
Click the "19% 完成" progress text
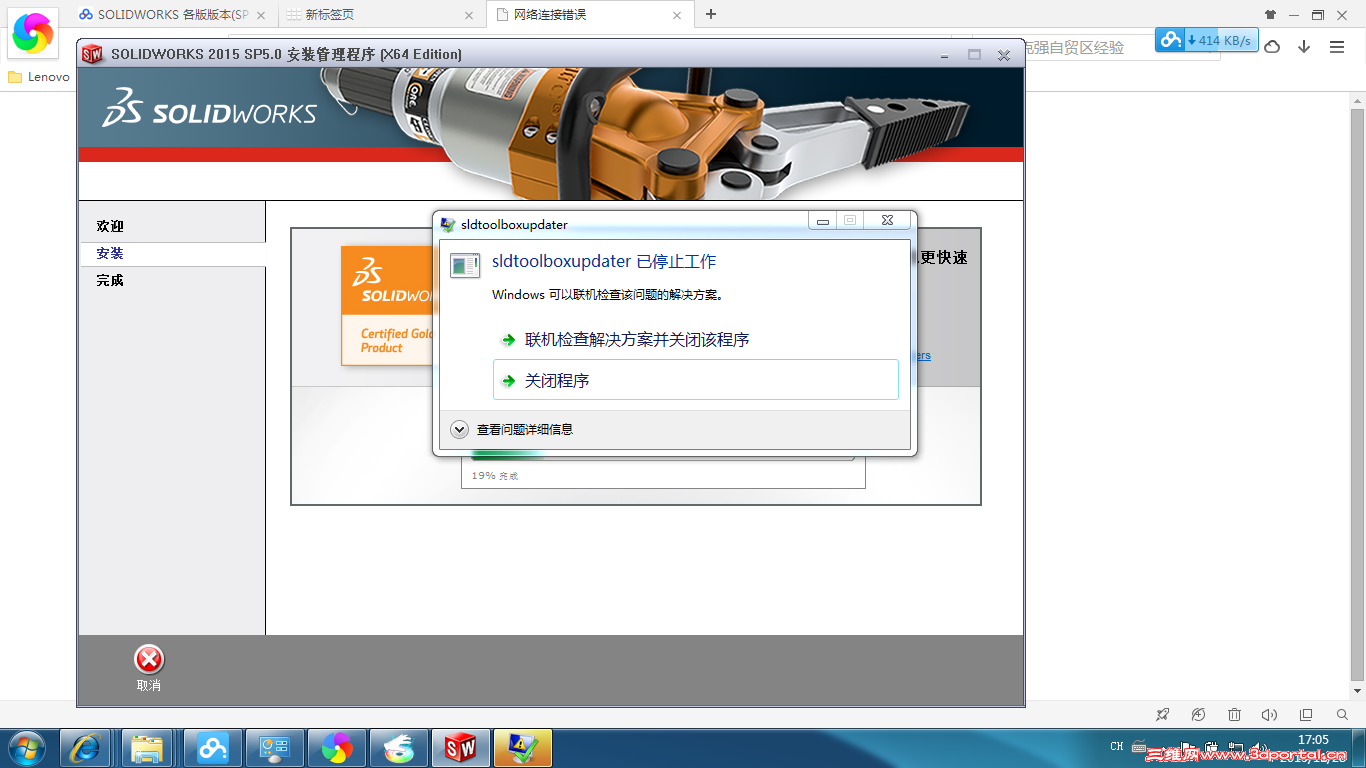pyautogui.click(x=495, y=476)
